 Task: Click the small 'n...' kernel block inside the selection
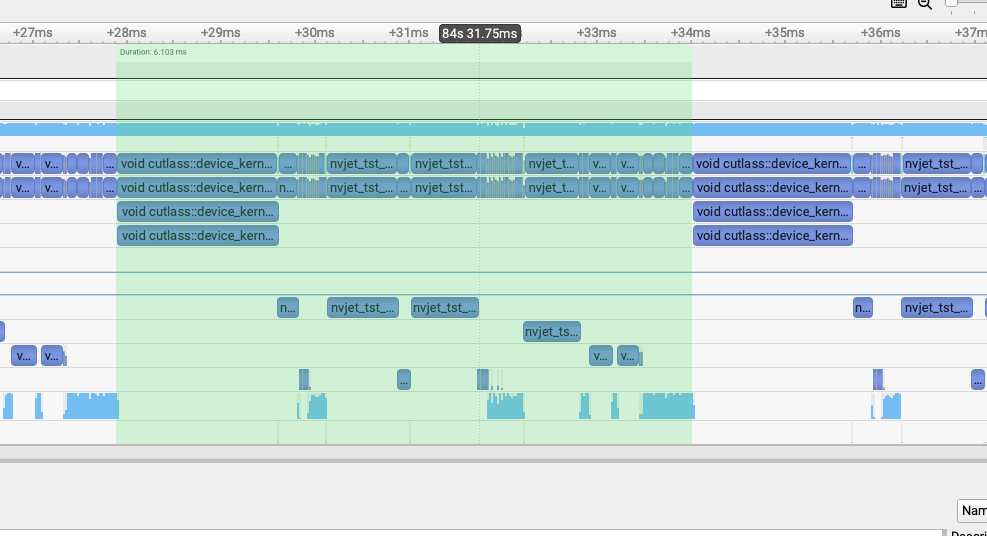(x=288, y=308)
